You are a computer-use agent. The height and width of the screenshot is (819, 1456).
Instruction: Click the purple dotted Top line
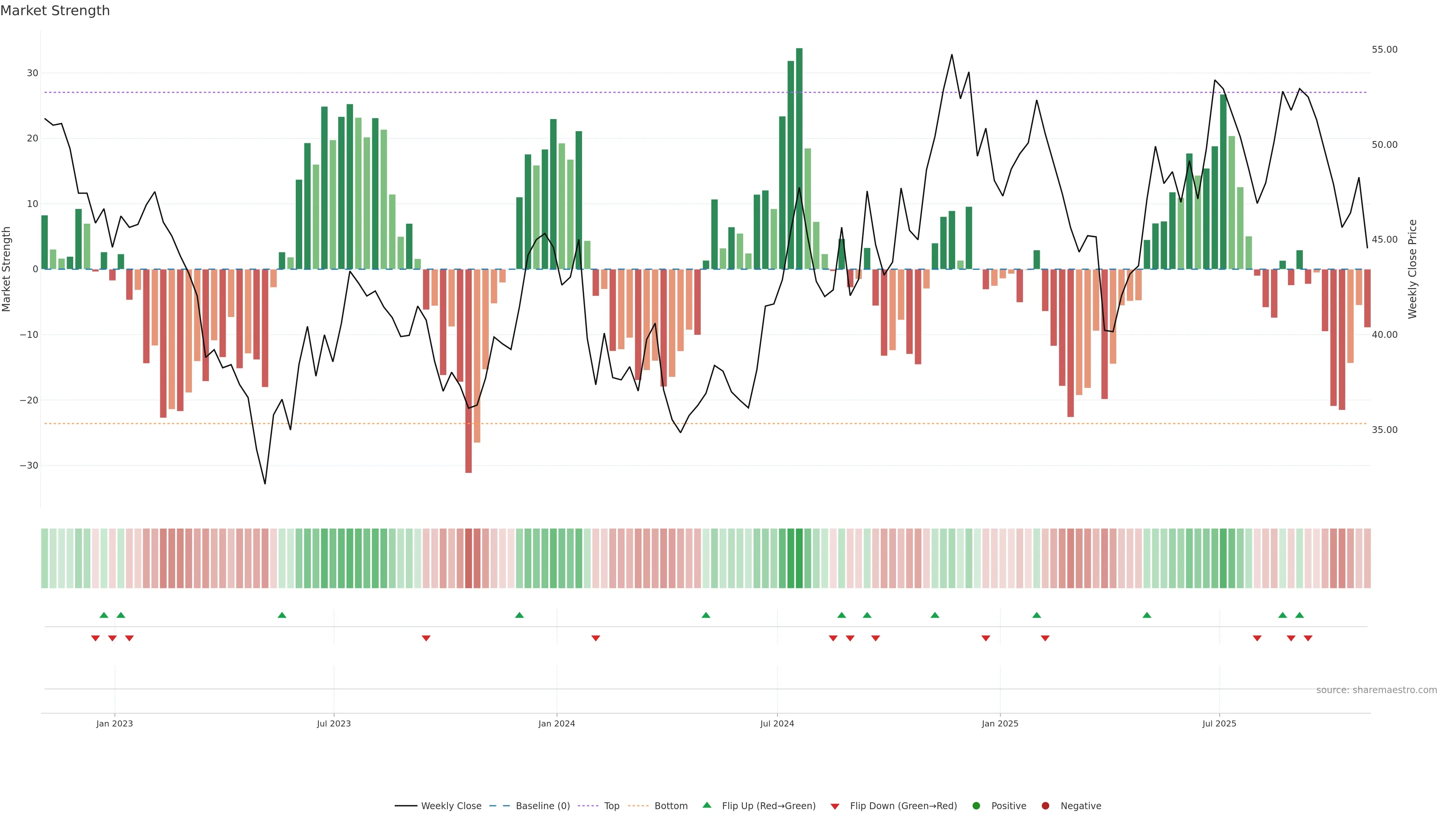(678, 92)
